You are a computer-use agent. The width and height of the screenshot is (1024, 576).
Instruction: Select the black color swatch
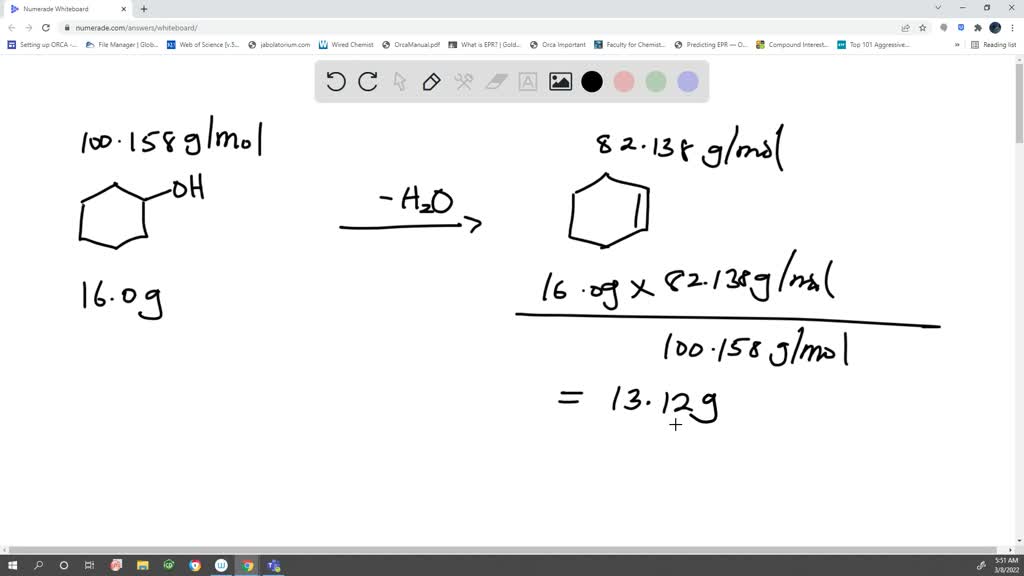[592, 82]
